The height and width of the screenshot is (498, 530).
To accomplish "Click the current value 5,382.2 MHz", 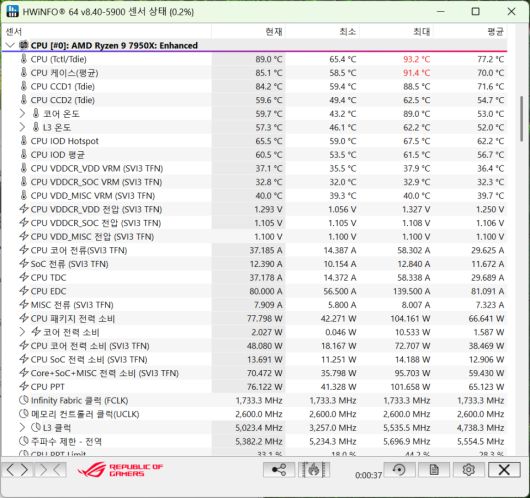I will click(259, 441).
